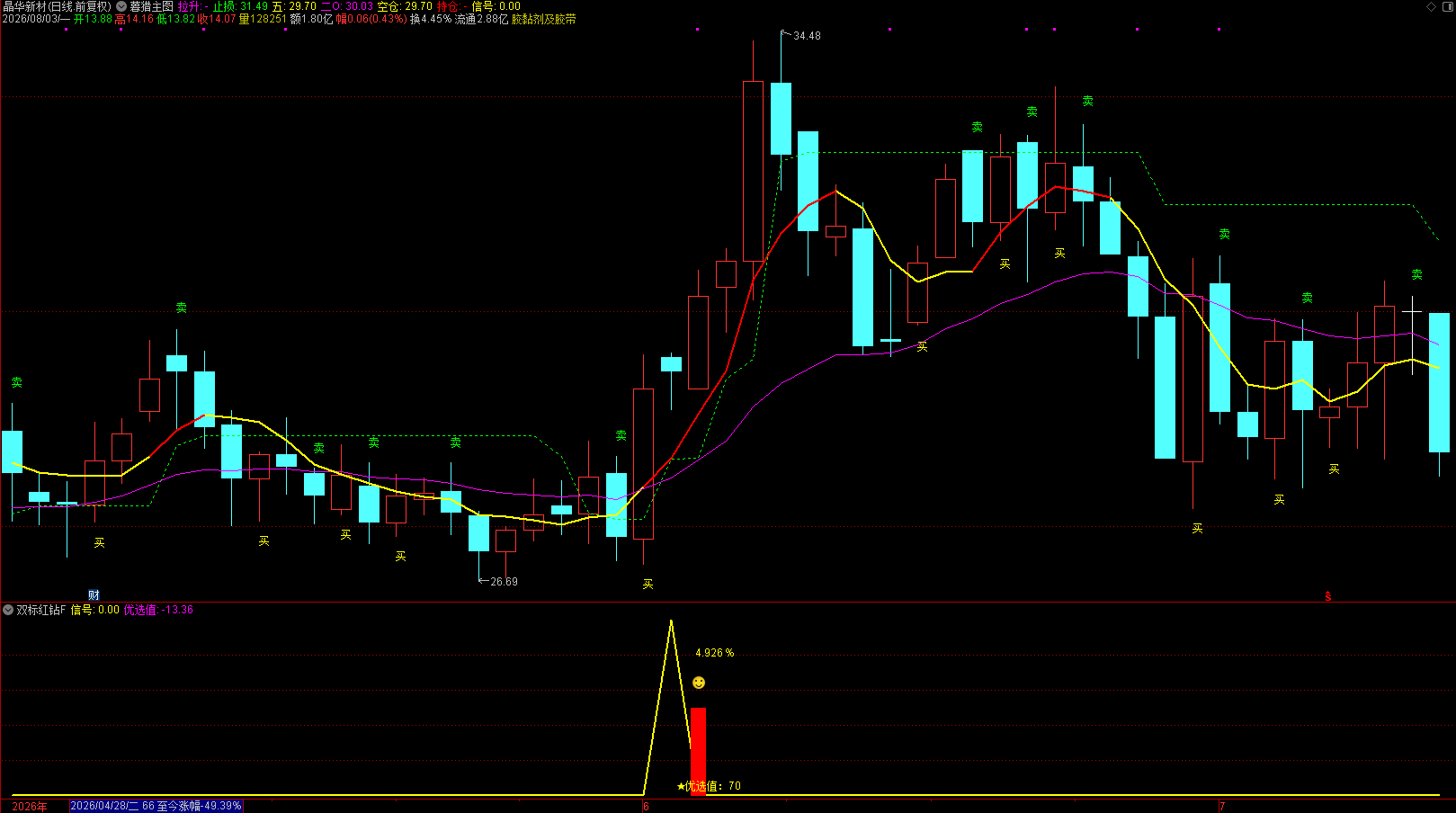Viewport: 1456px width, 813px height.
Task: Toggle the side panel icon at top right
Action: click(x=1447, y=6)
